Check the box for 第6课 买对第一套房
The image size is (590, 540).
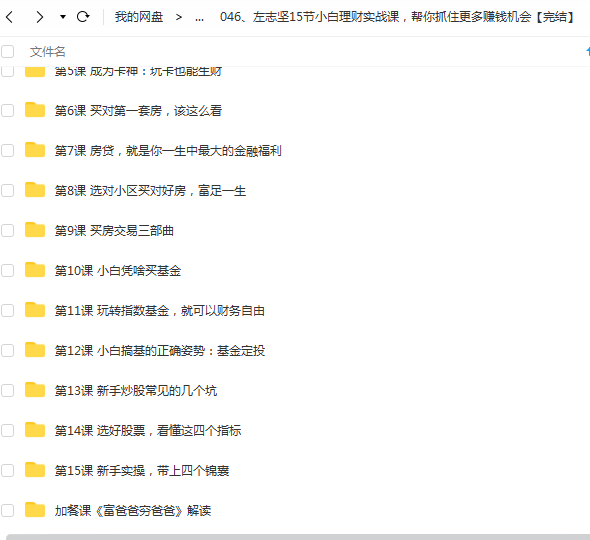8,111
